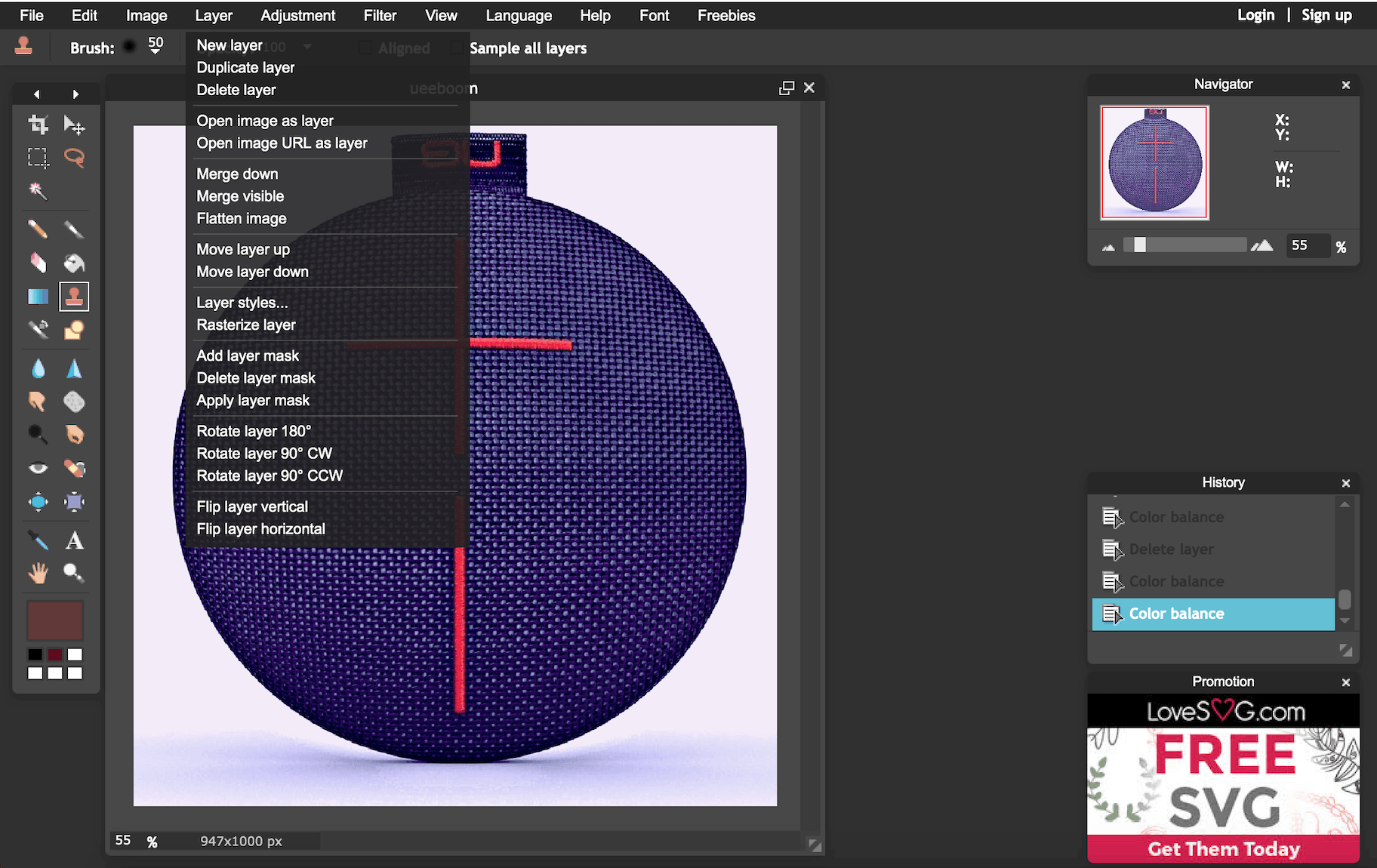Image resolution: width=1377 pixels, height=868 pixels.
Task: Select the Gradient tool
Action: (38, 297)
